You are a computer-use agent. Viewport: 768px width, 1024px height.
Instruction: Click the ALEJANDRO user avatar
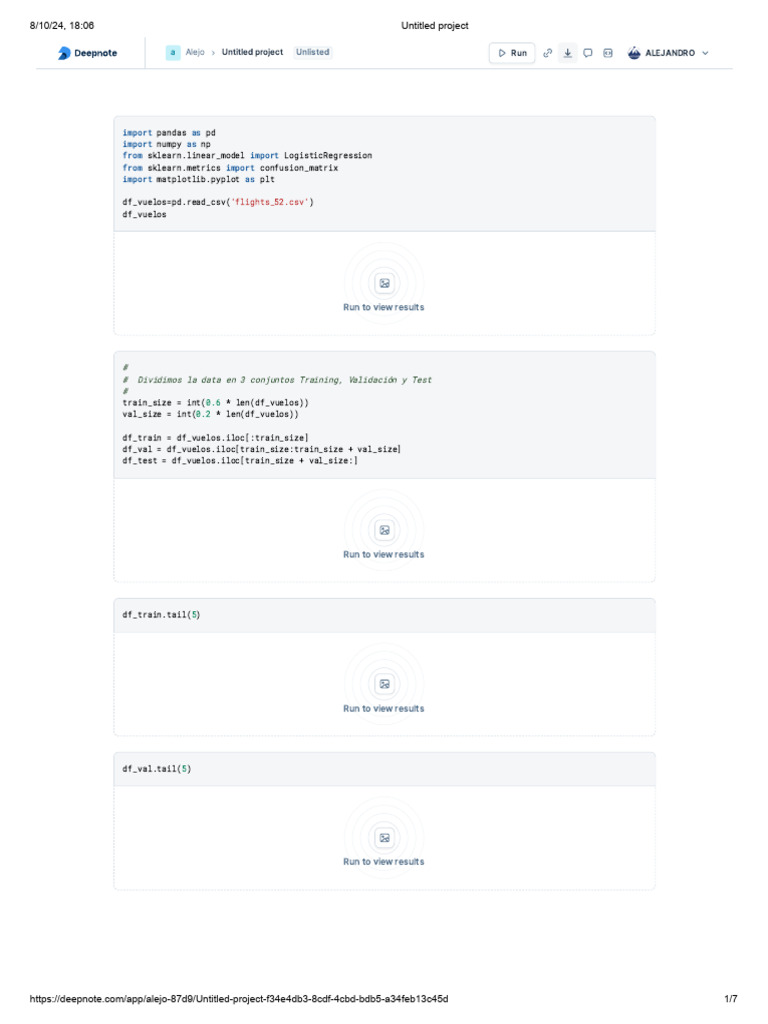tap(634, 53)
